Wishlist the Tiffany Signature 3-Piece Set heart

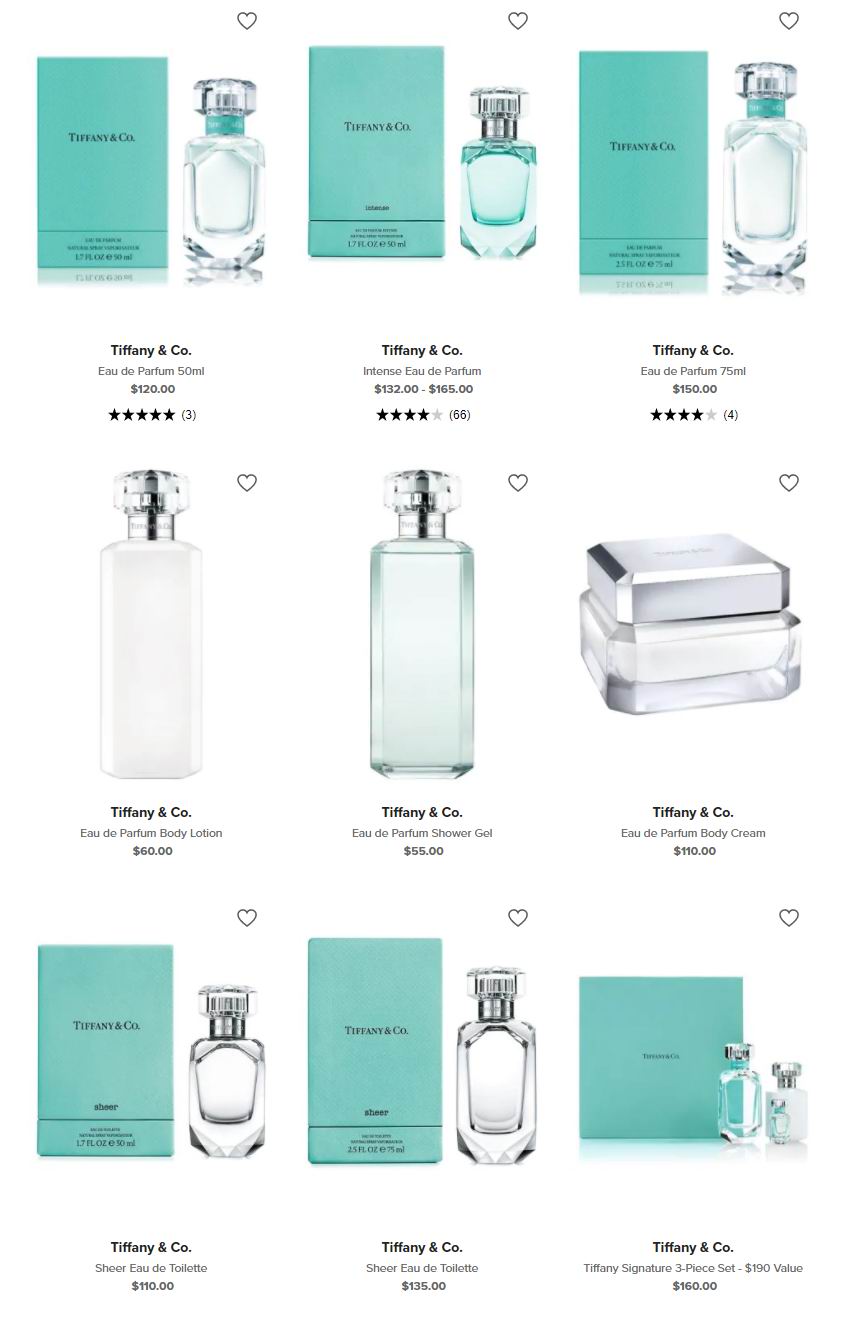tap(789, 918)
